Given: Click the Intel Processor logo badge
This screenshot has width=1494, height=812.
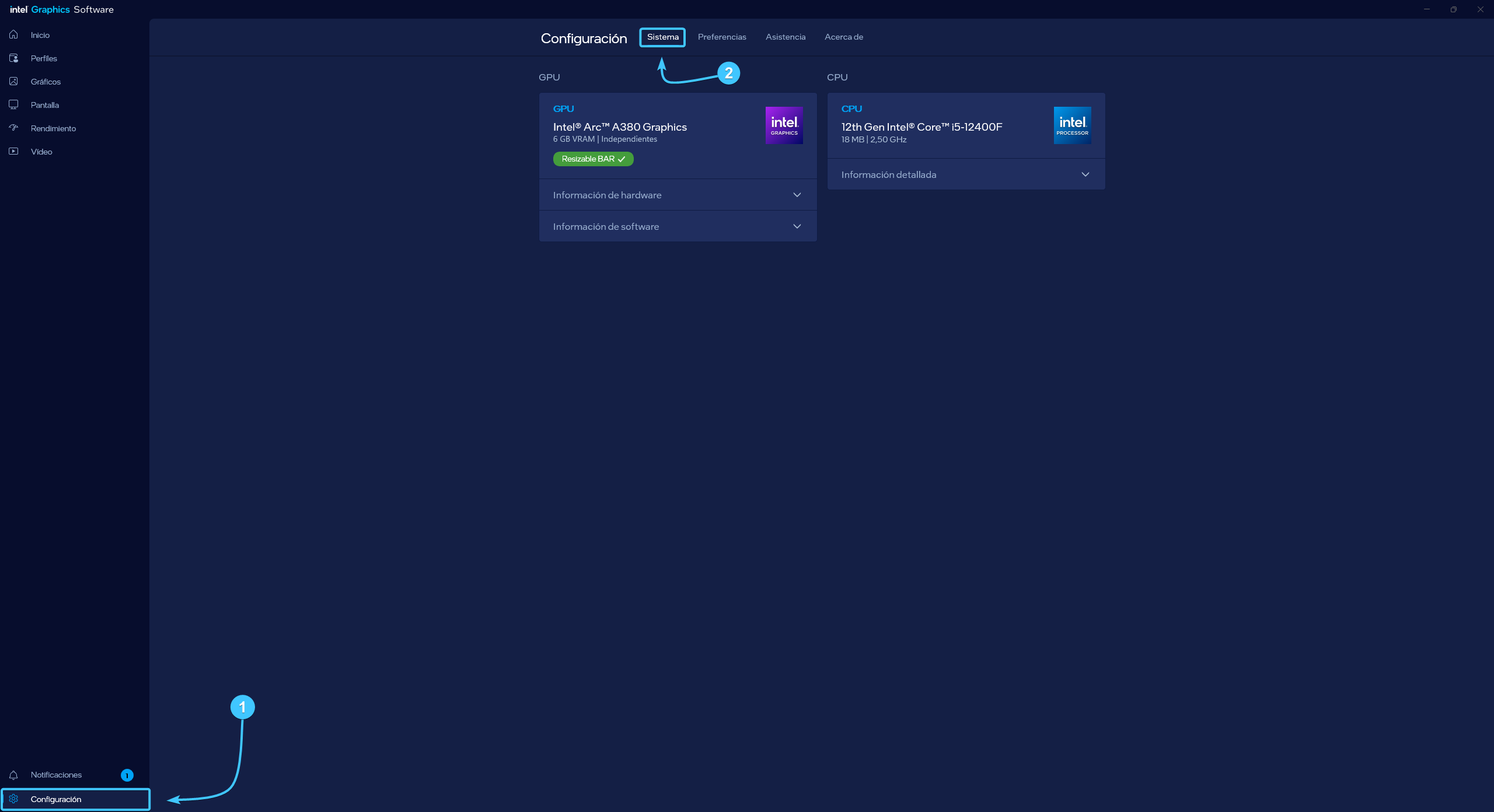Looking at the screenshot, I should click(1072, 125).
